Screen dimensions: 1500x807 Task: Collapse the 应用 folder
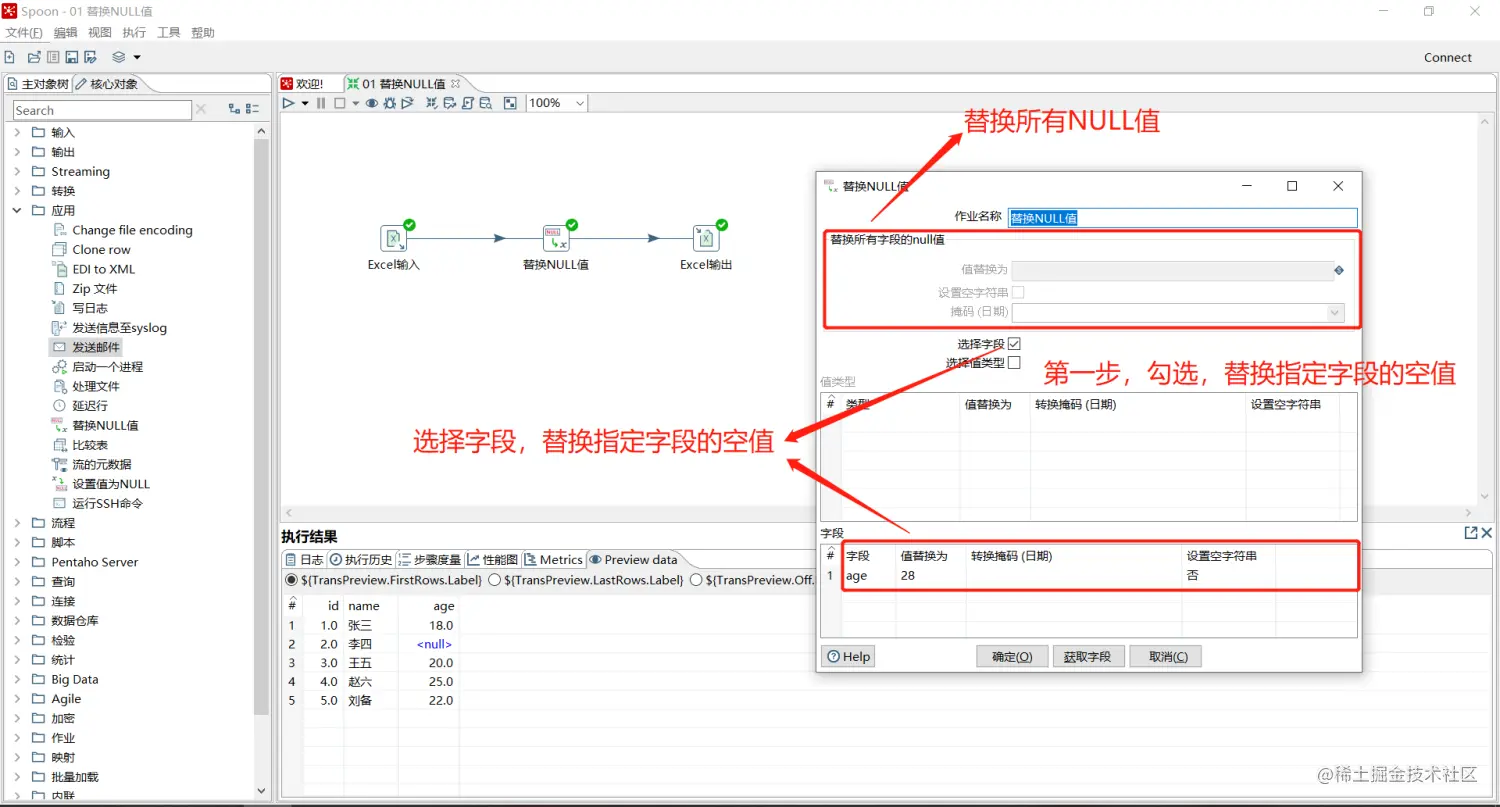tap(17, 210)
